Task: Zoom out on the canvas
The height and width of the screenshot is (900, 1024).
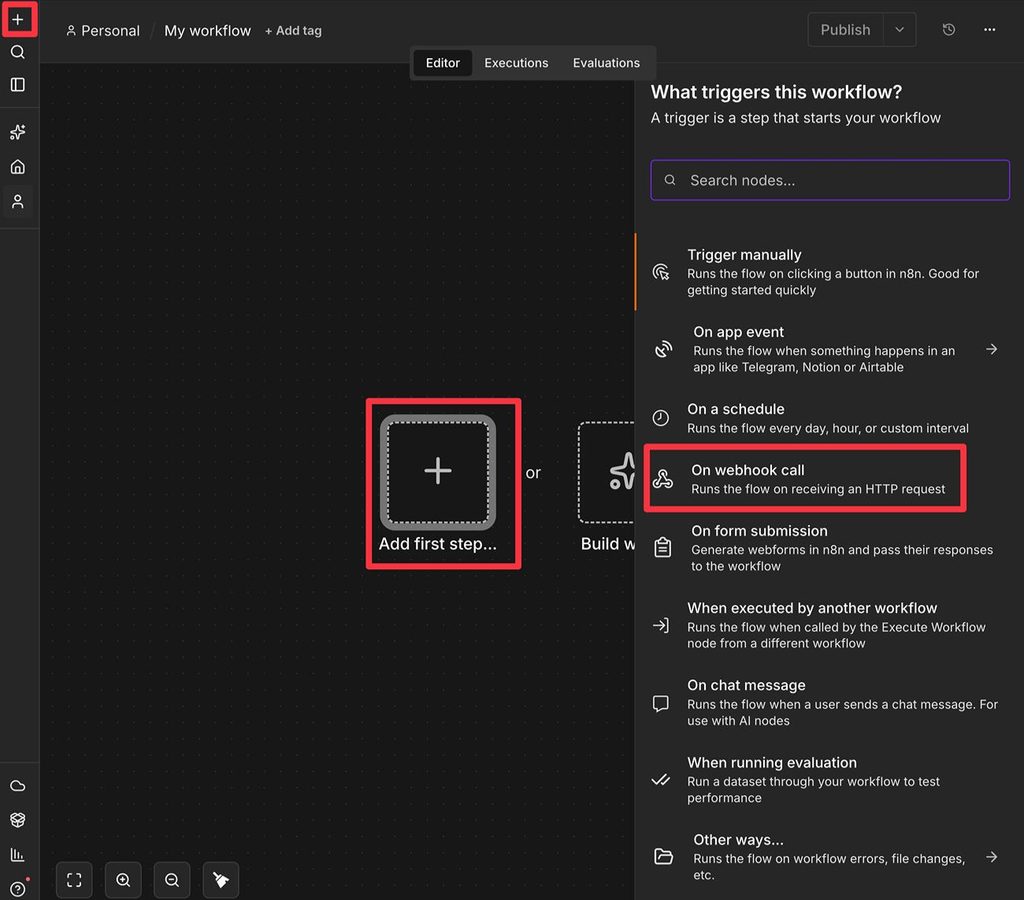Action: click(x=172, y=880)
